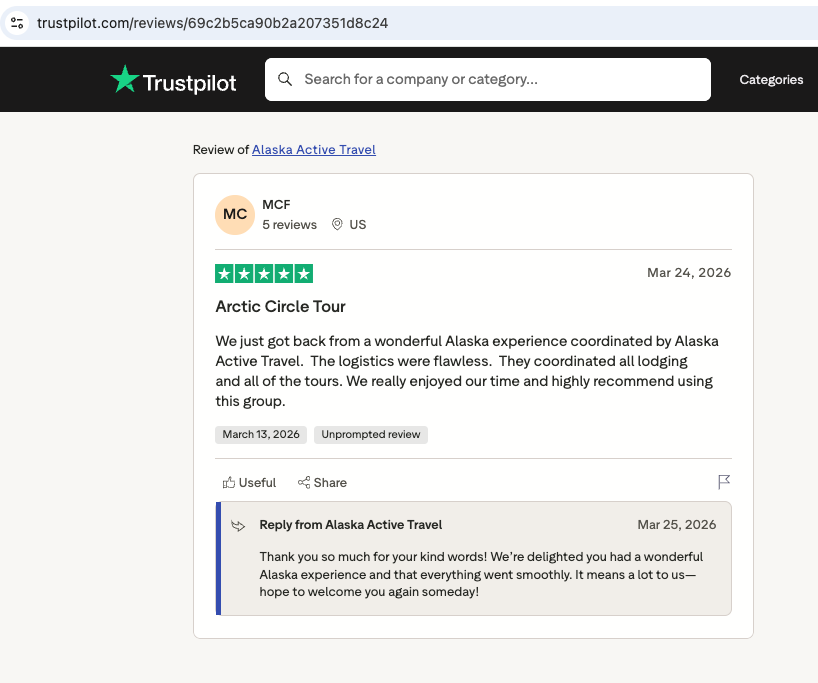Click the reply arrow icon
The width and height of the screenshot is (818, 683).
coord(238,525)
